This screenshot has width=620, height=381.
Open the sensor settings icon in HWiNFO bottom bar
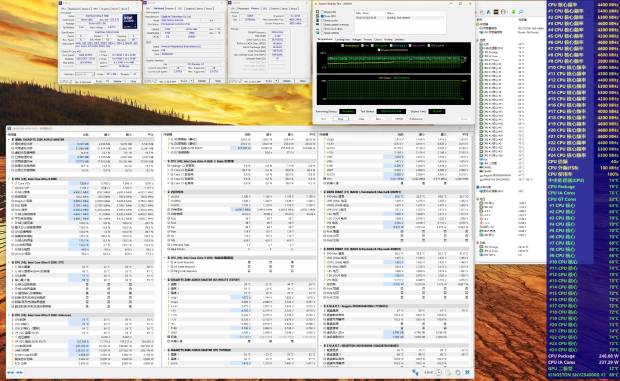point(458,372)
